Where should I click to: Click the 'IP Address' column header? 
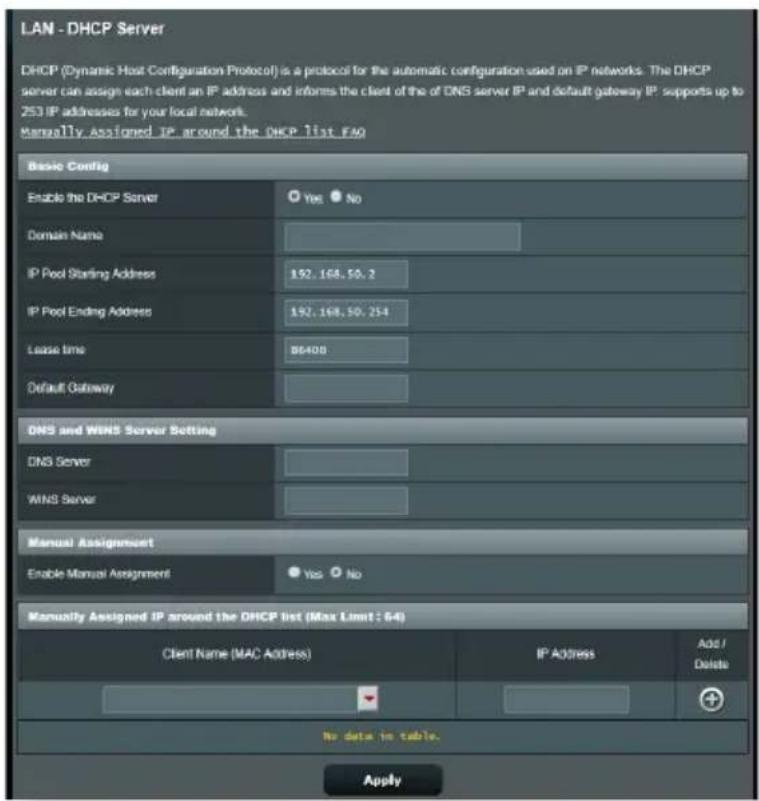pyautogui.click(x=566, y=654)
